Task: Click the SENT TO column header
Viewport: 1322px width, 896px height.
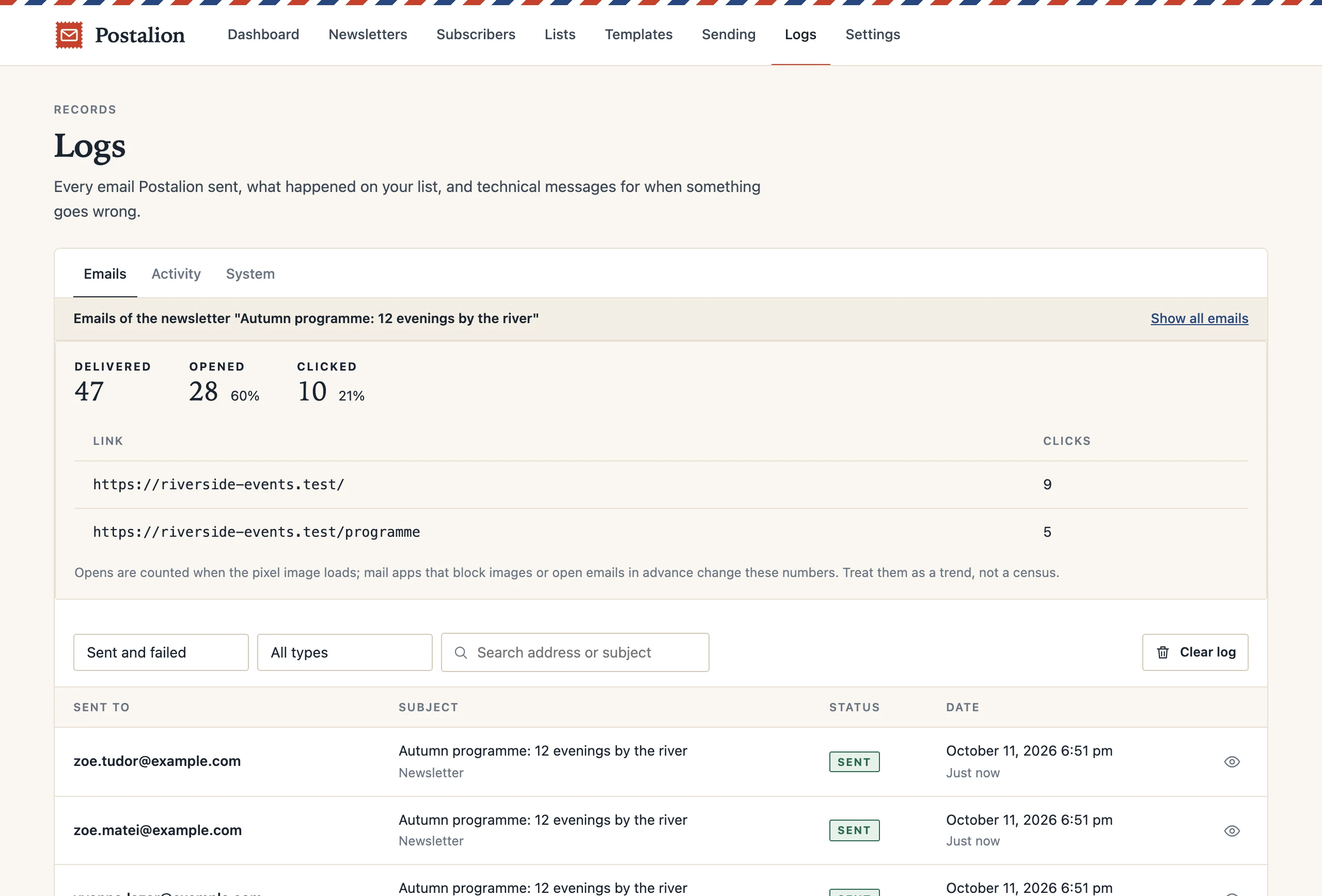Action: (x=102, y=707)
